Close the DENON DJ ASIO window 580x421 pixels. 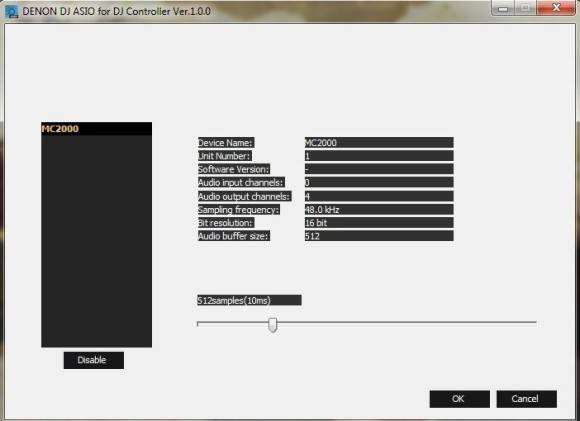(556, 8)
